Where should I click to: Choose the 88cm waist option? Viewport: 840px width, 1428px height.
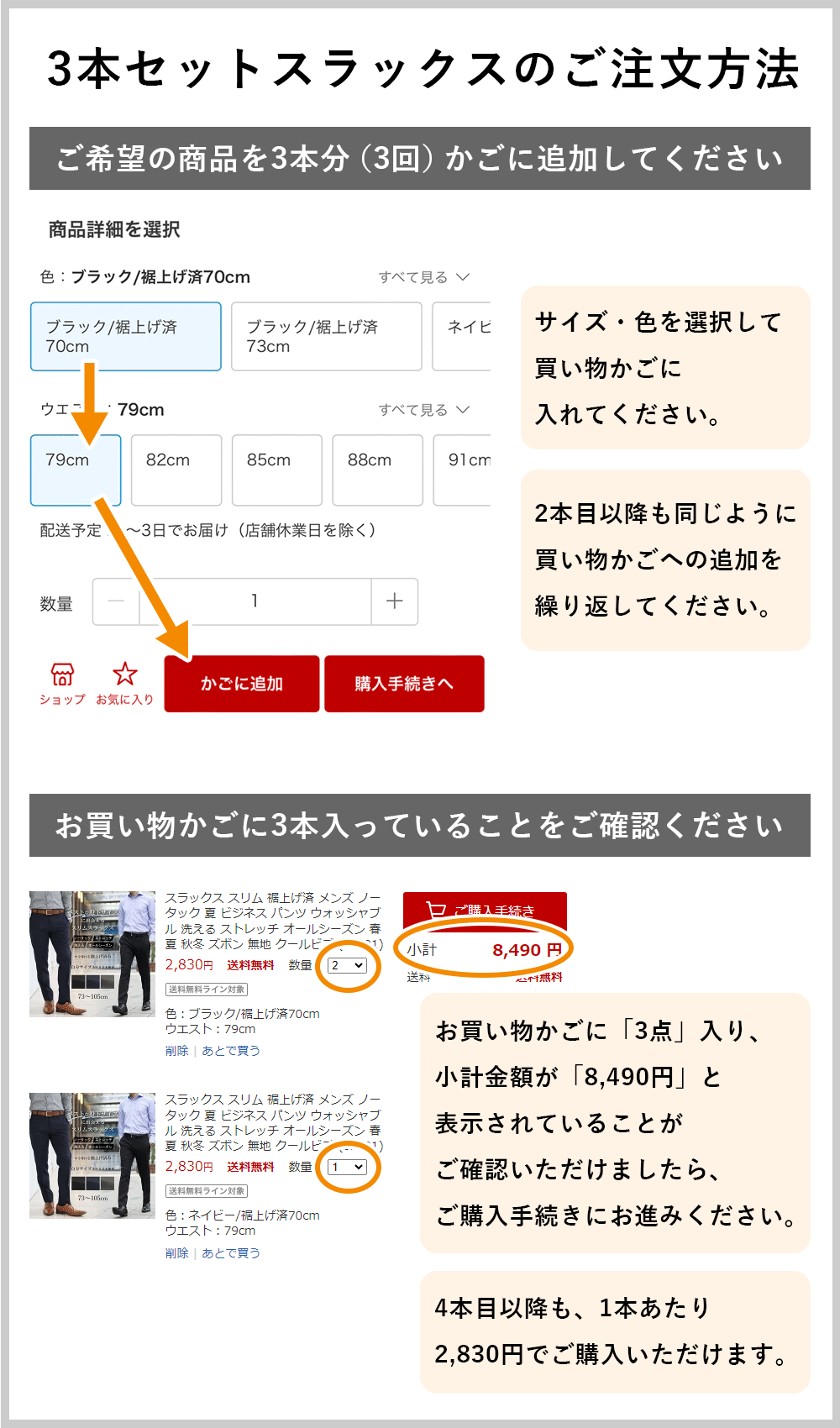point(377,470)
